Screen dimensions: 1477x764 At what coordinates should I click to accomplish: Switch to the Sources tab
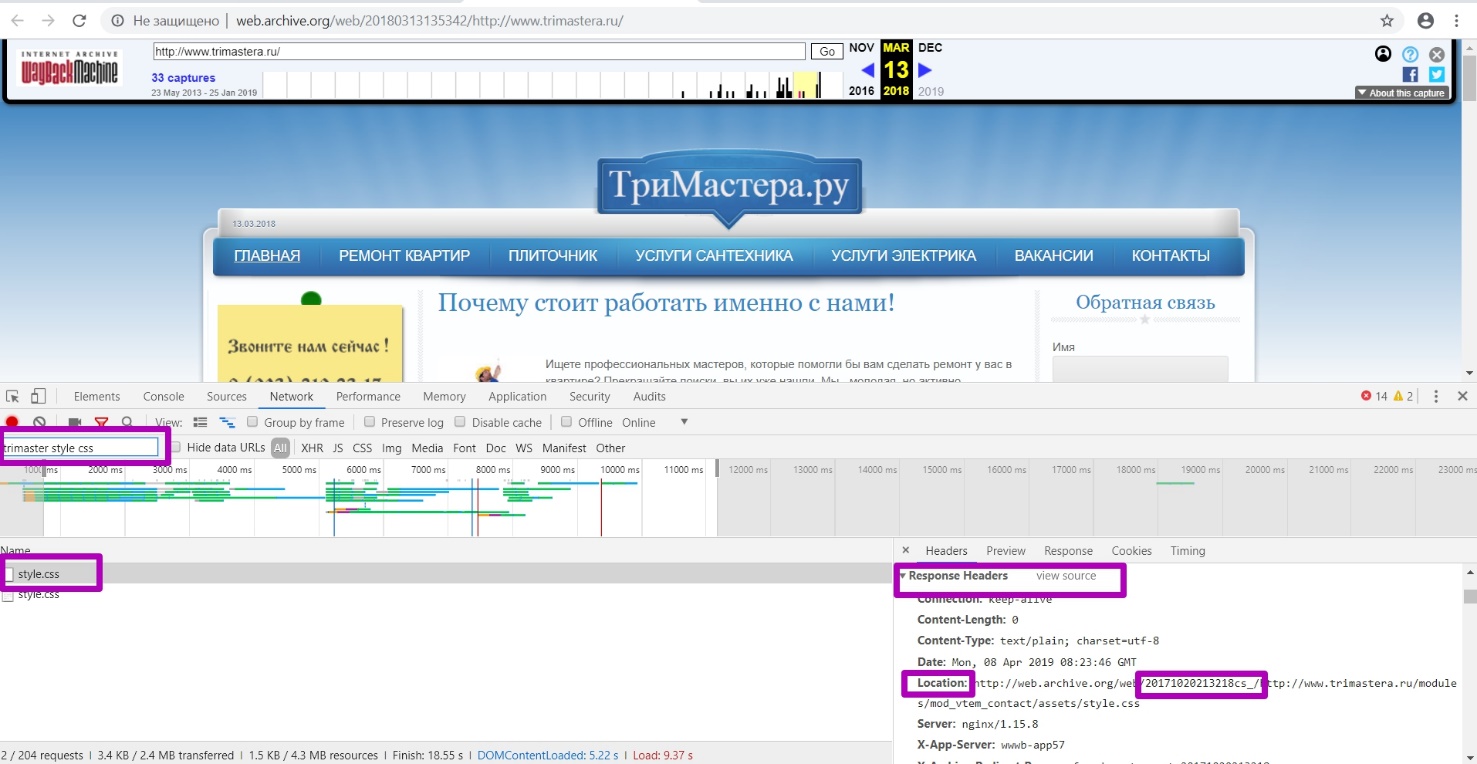(x=227, y=396)
